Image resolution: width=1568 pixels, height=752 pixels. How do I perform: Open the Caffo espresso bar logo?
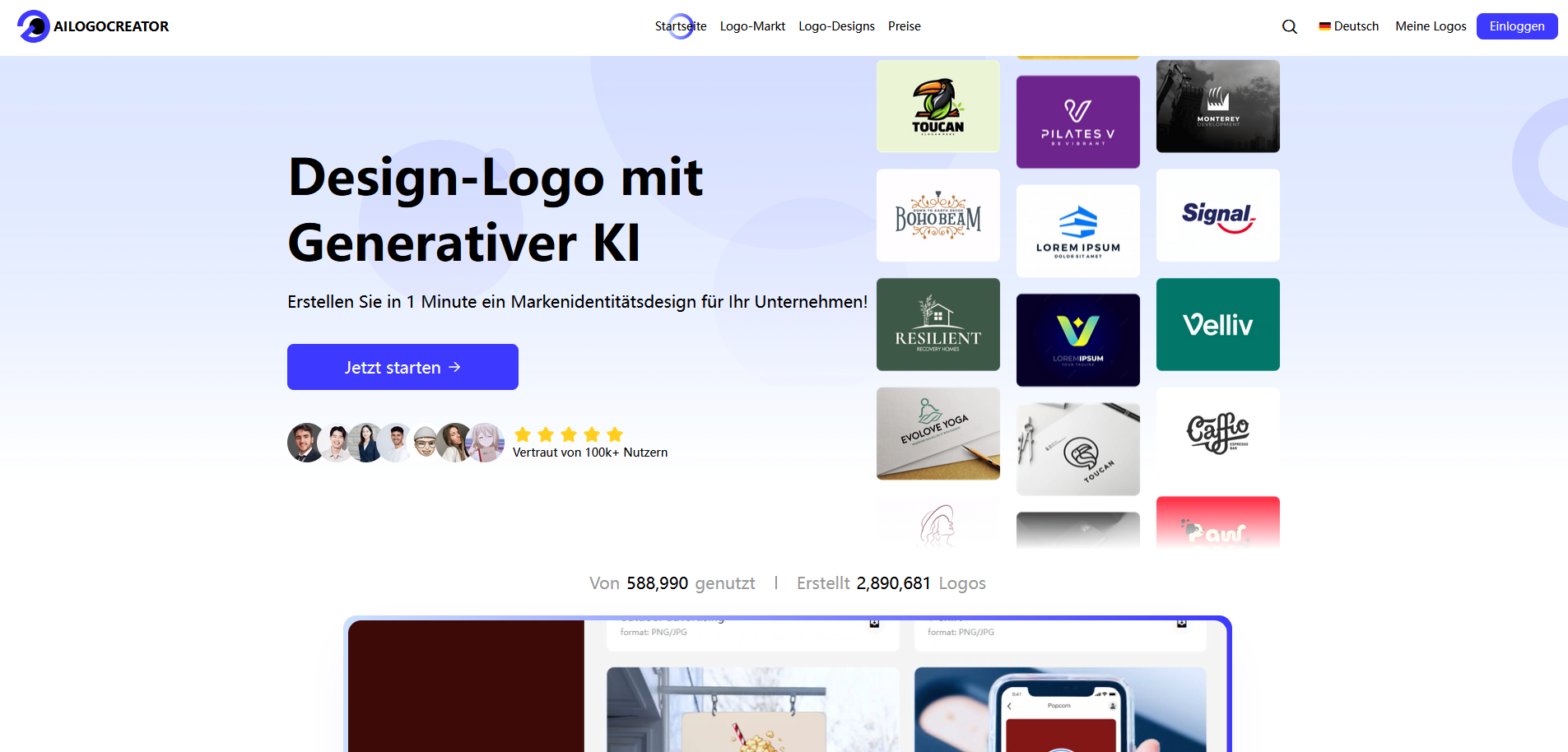(x=1217, y=434)
